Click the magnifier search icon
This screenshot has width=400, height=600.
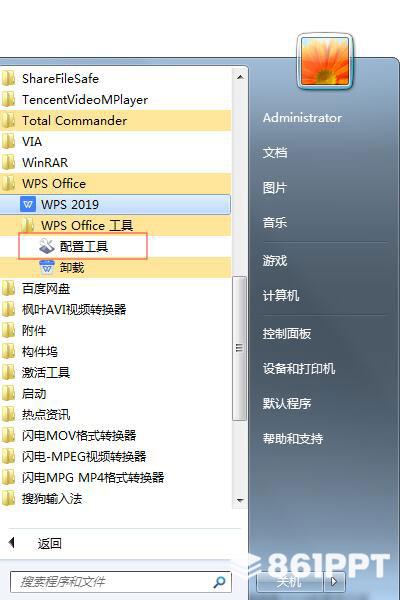coord(219,582)
